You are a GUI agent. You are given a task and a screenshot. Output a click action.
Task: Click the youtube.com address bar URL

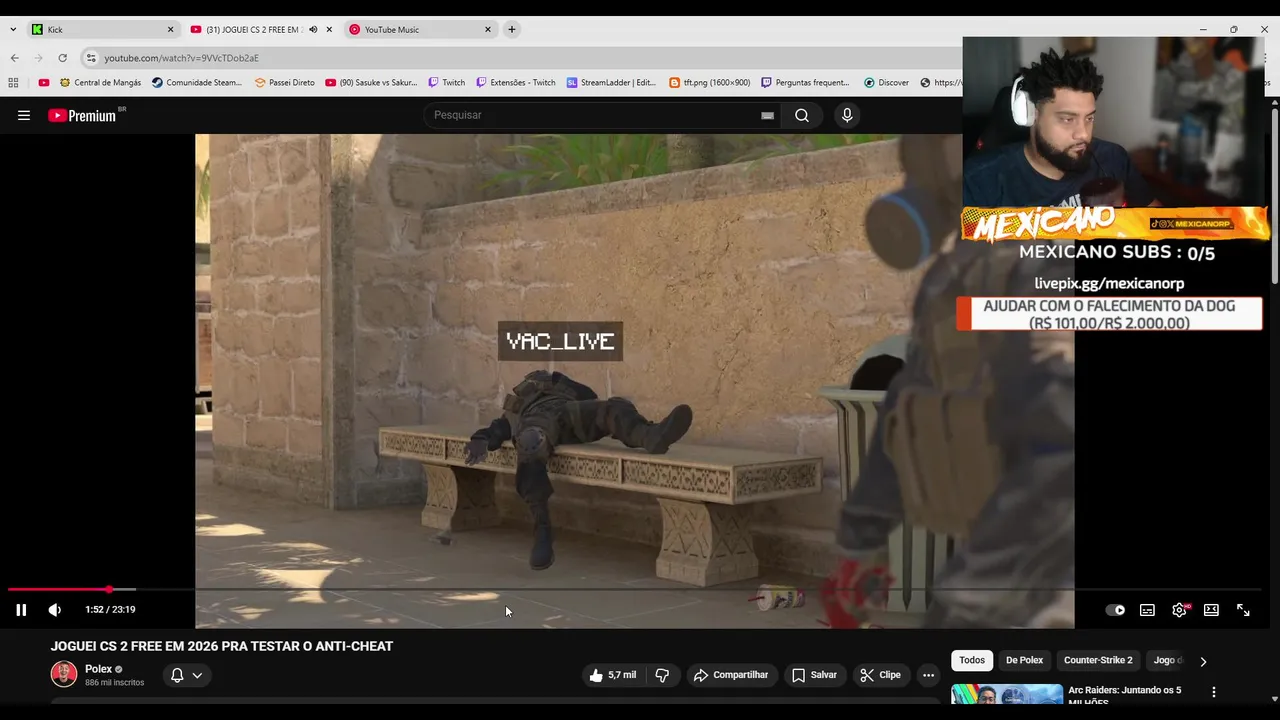coord(181,58)
